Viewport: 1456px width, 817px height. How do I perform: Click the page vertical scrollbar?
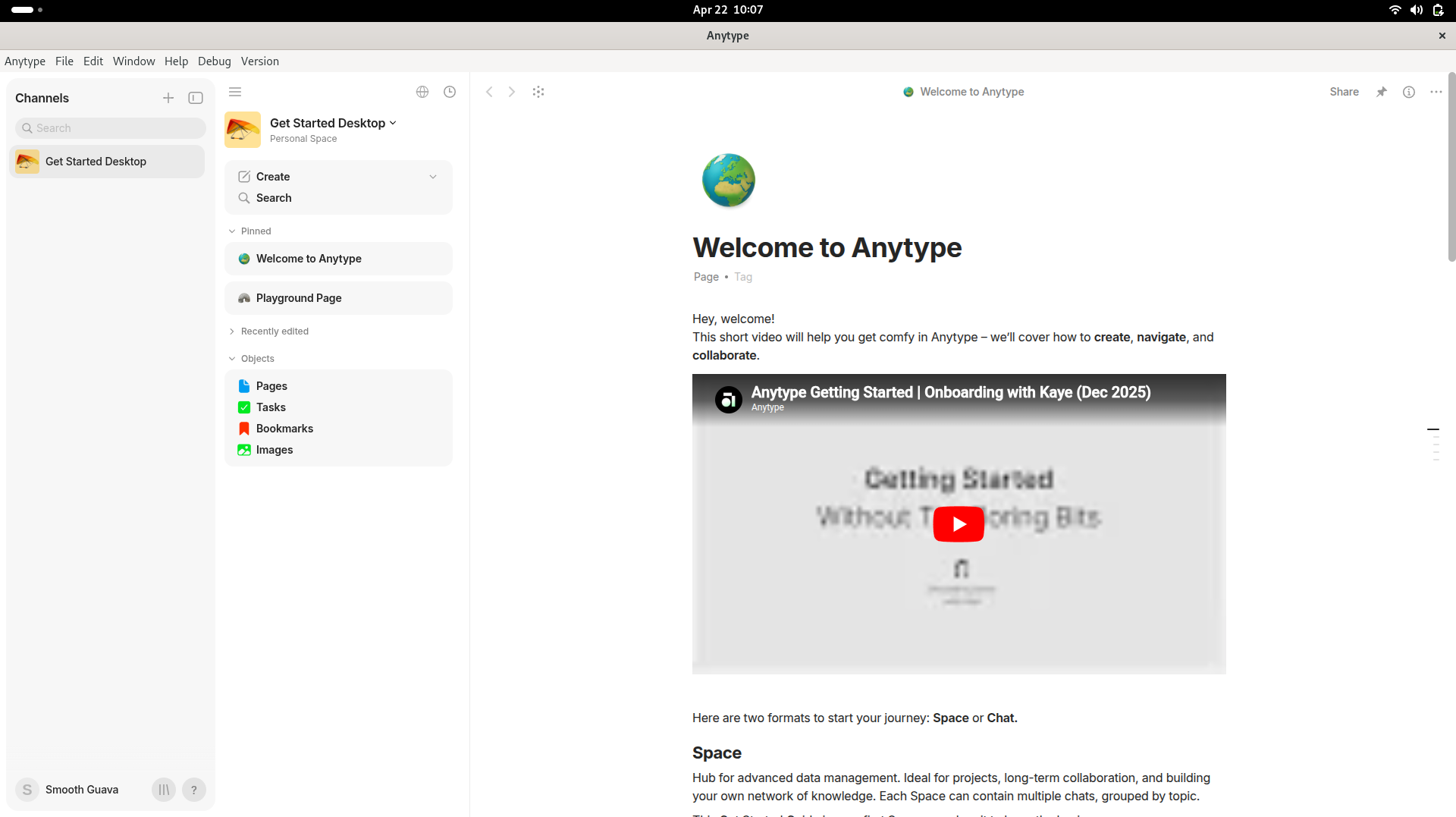pyautogui.click(x=1451, y=167)
